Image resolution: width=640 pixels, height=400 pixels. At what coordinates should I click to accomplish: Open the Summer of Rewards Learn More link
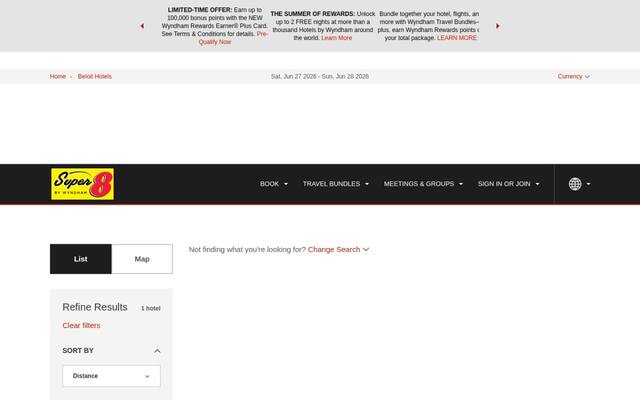coord(336,38)
